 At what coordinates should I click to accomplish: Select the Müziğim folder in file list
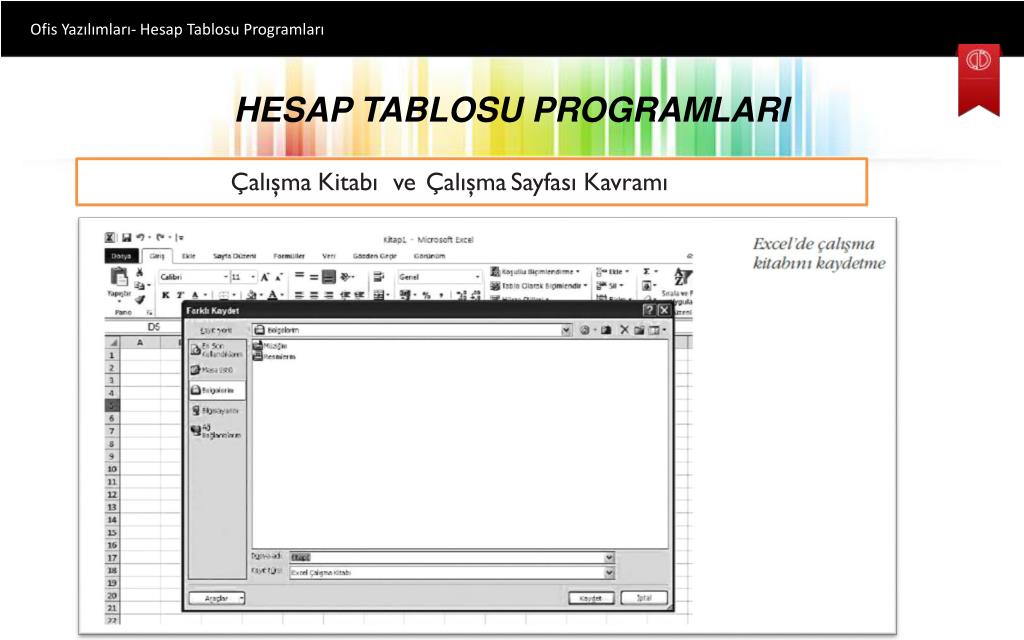pos(270,345)
